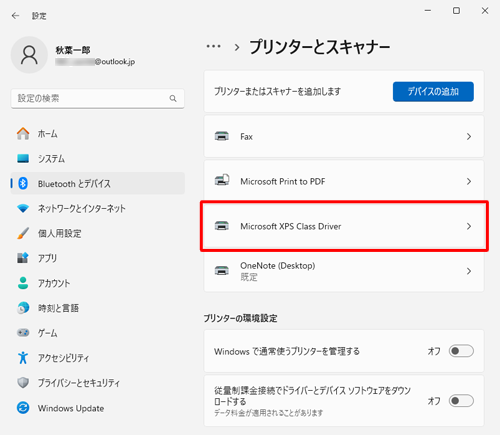500x435 pixels.
Task: Expand OneNote (Desktop) printer entry chevron
Action: pyautogui.click(x=469, y=271)
